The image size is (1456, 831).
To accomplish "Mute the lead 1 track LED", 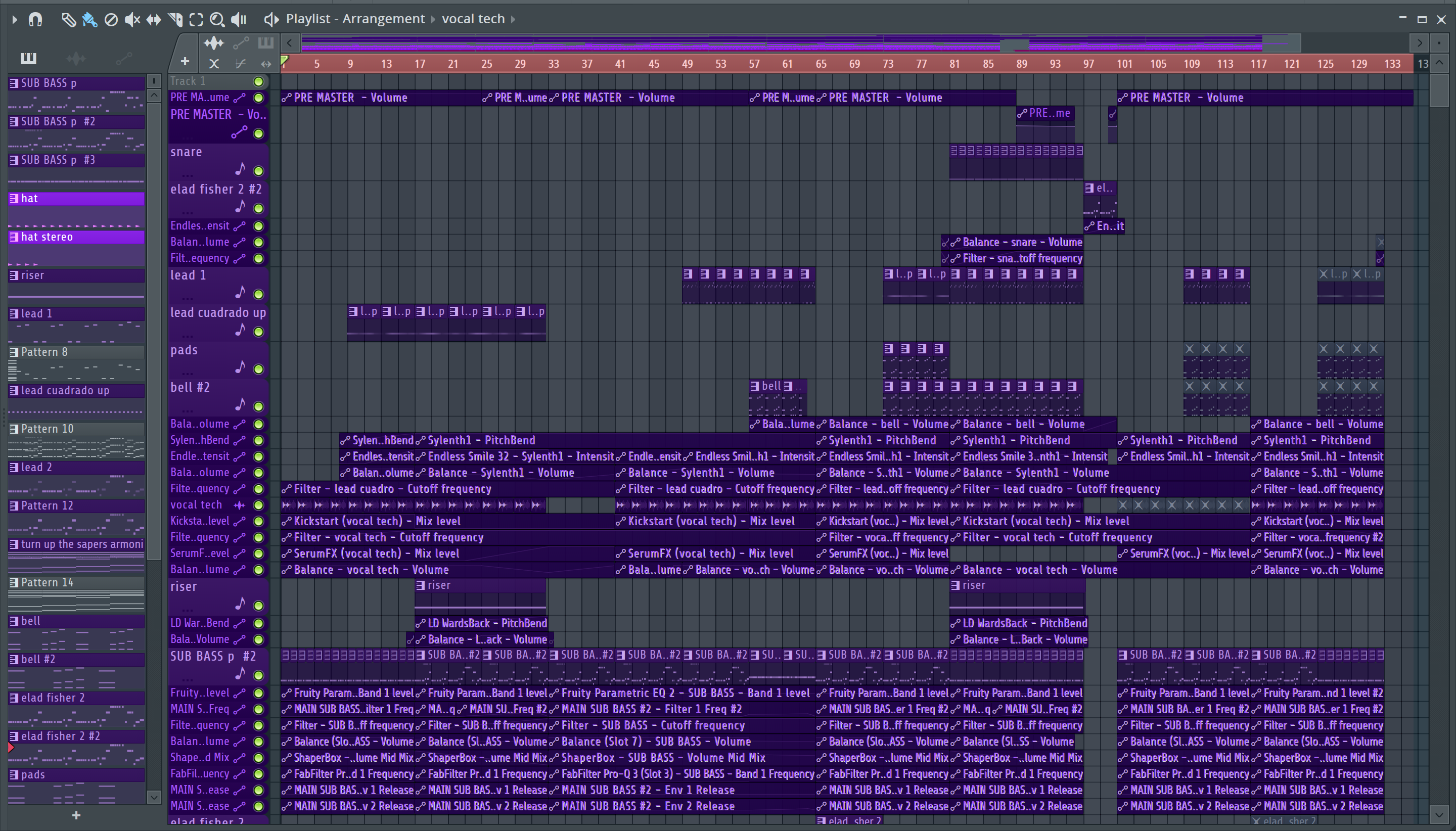I will click(x=258, y=294).
